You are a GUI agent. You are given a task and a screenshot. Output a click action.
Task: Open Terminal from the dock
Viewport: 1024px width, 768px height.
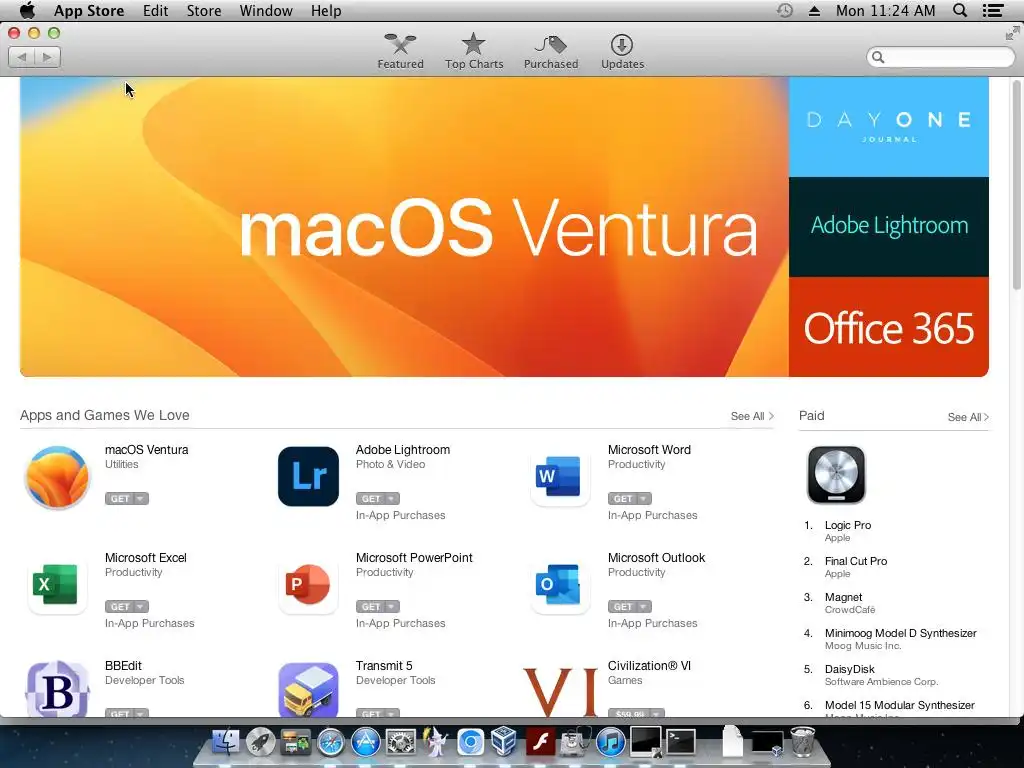click(680, 742)
